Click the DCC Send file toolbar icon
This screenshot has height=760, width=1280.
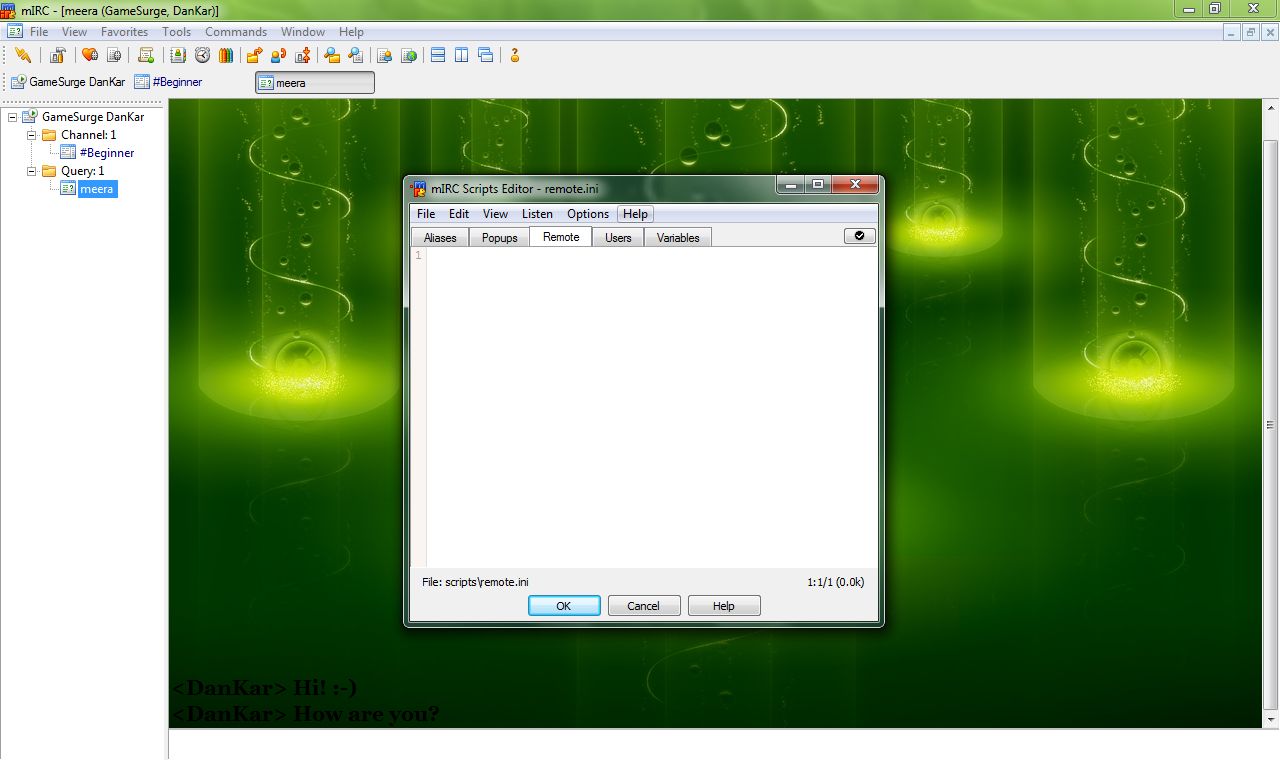[x=255, y=55]
